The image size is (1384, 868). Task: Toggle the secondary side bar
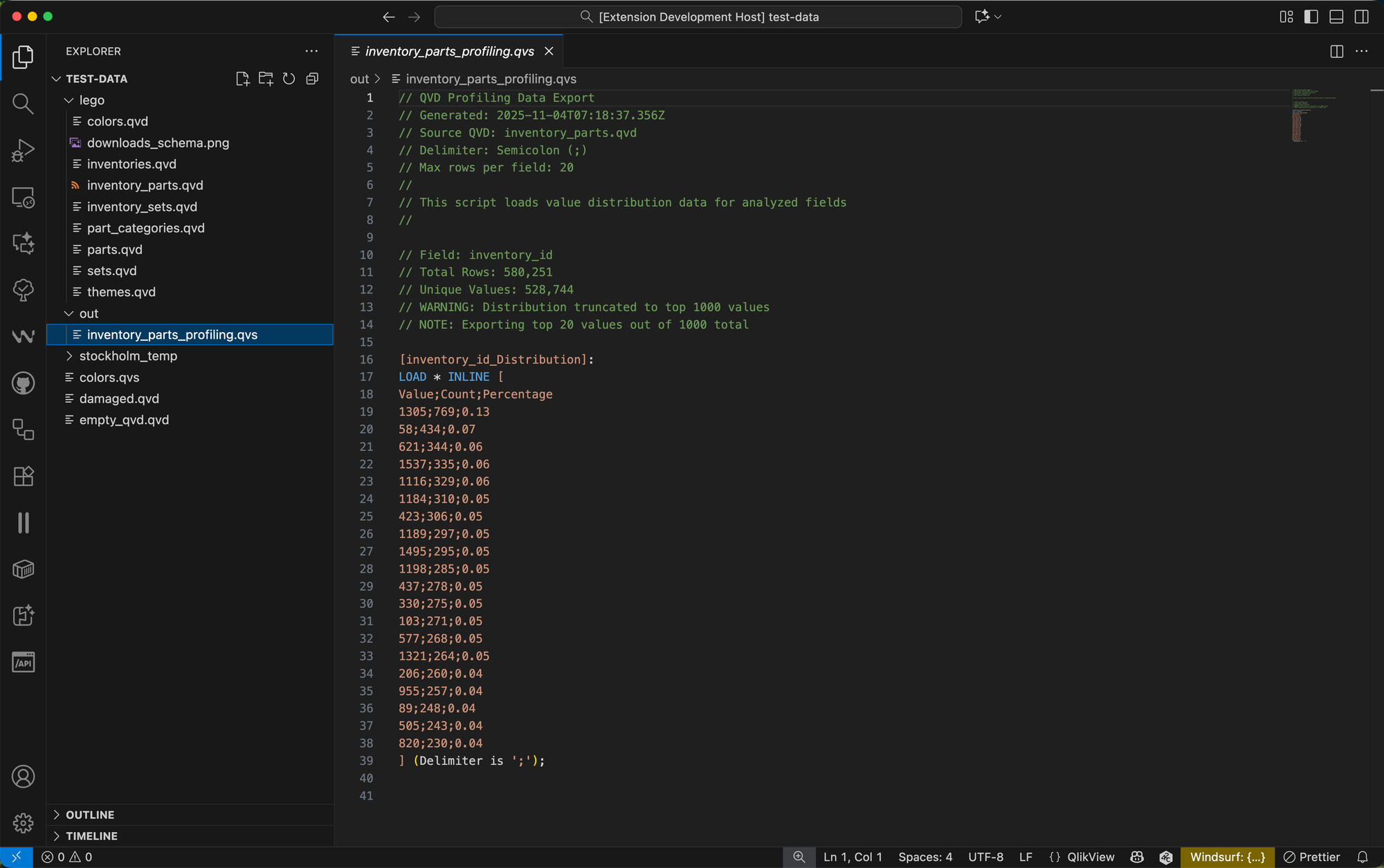[x=1361, y=17]
